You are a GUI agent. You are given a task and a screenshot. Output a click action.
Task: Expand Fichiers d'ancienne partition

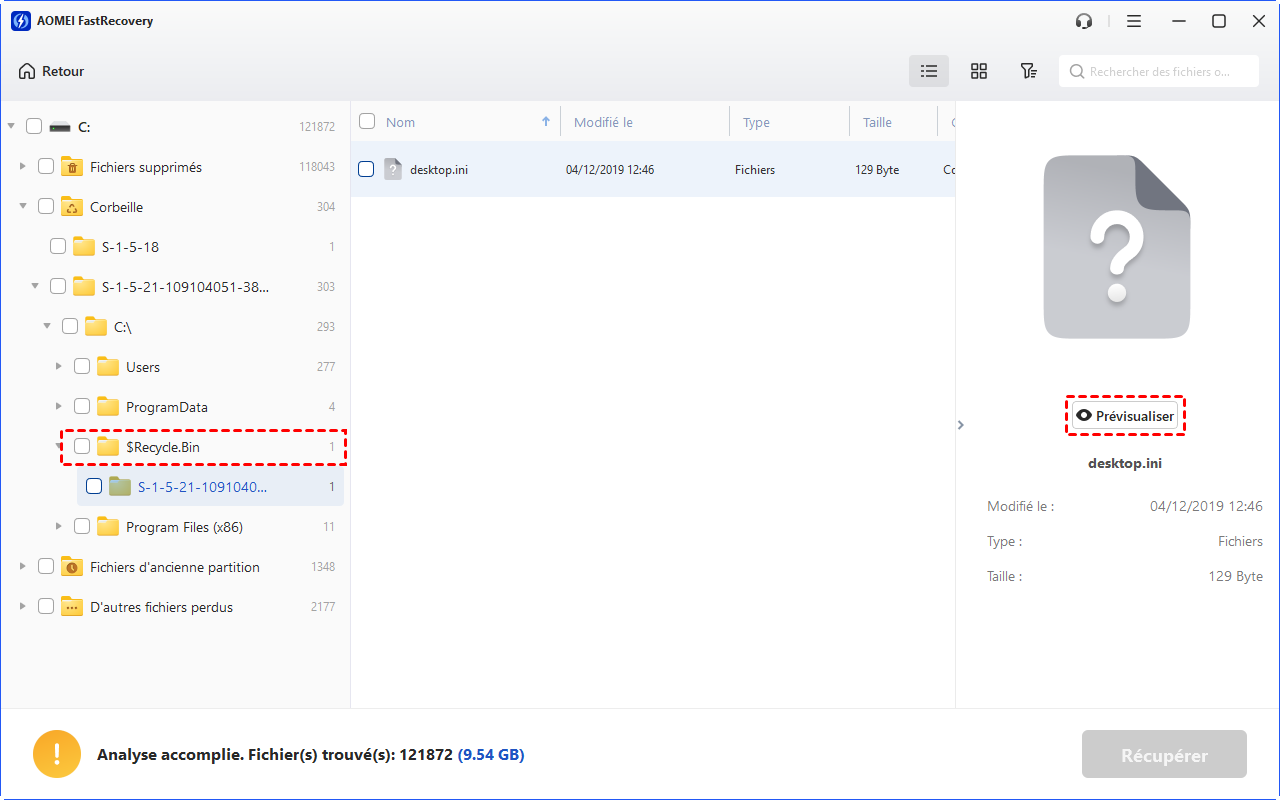coord(23,567)
